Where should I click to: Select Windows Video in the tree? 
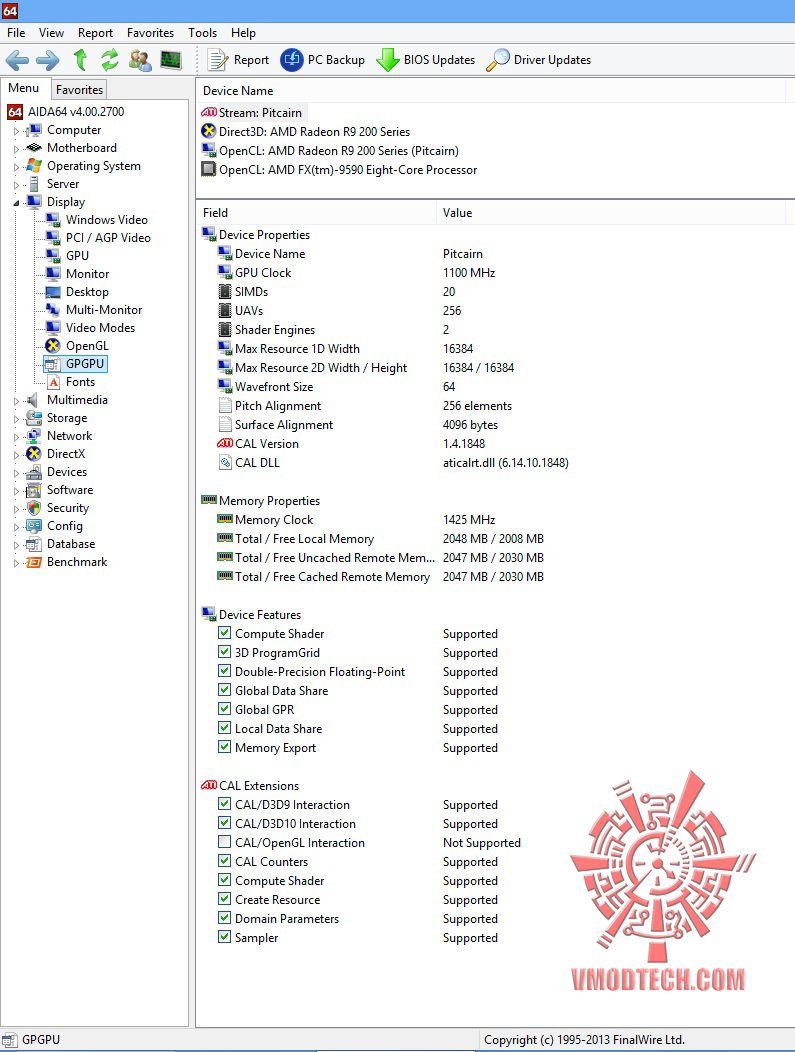click(x=107, y=219)
